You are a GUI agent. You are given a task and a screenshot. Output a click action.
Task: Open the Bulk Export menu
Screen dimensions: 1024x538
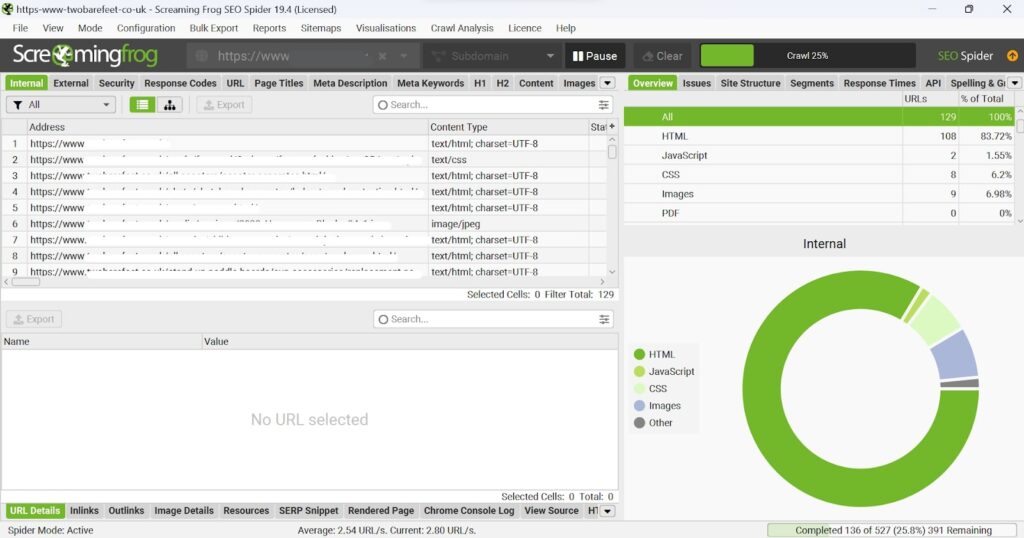point(214,28)
